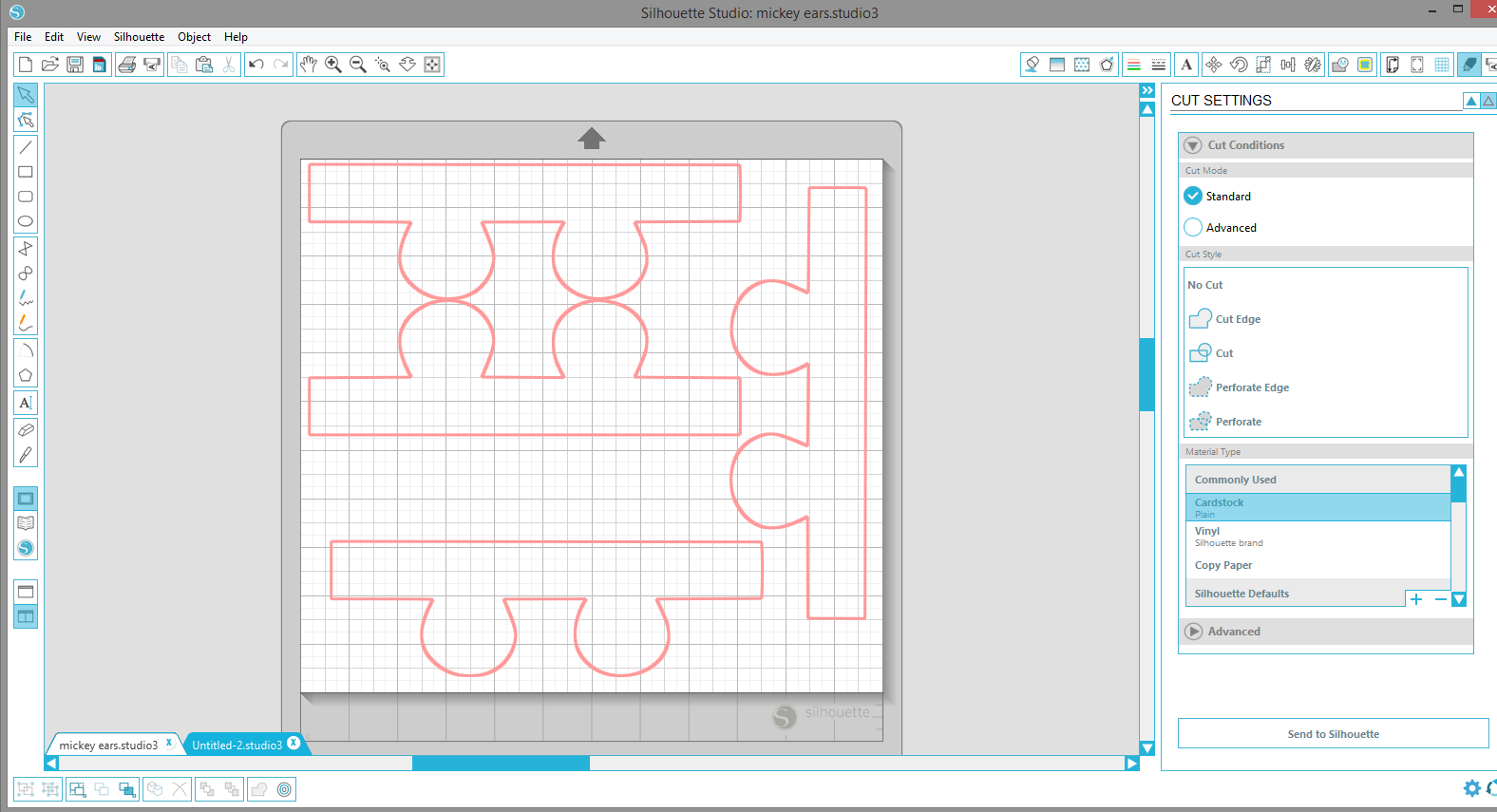Zoom out with the magnifier minus icon

(358, 65)
